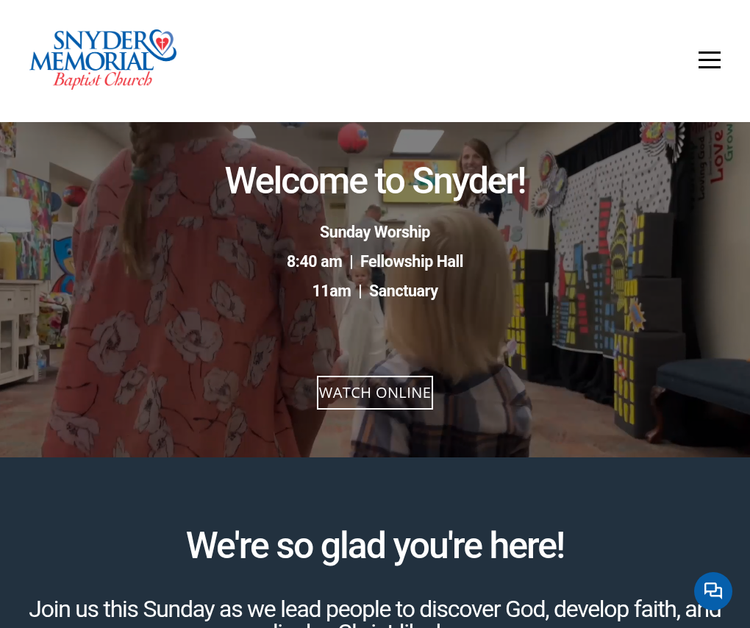Click 'We're so glad you're here!' heading
Viewport: 750px width, 628px height.
[375, 546]
